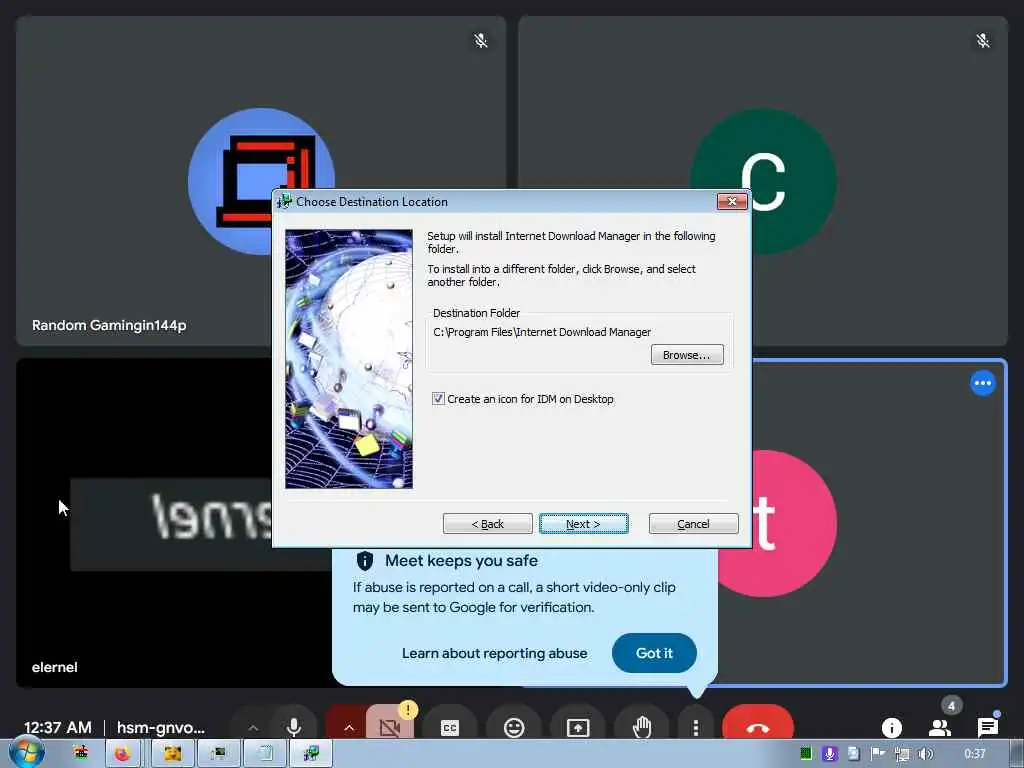Open the three-dot options on the highlighted tile
Screen dimensions: 1024x768
coord(982,383)
